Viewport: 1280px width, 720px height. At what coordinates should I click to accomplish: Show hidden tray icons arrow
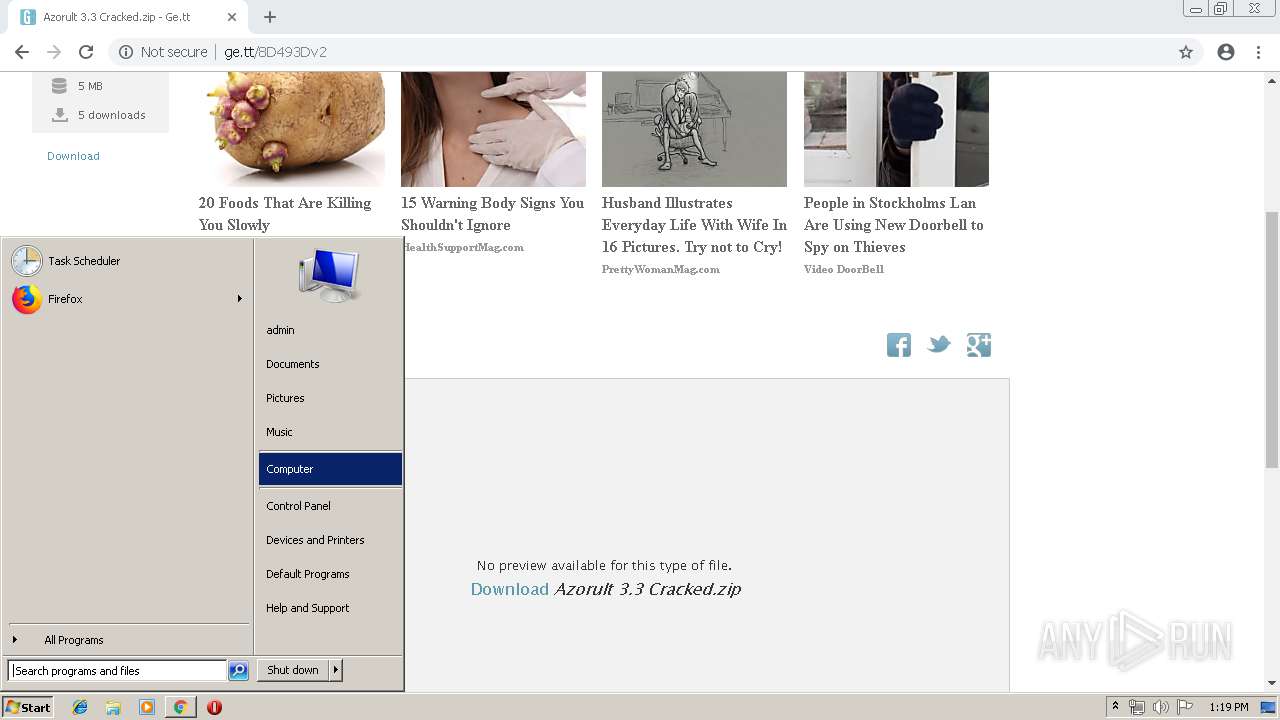click(x=1116, y=707)
